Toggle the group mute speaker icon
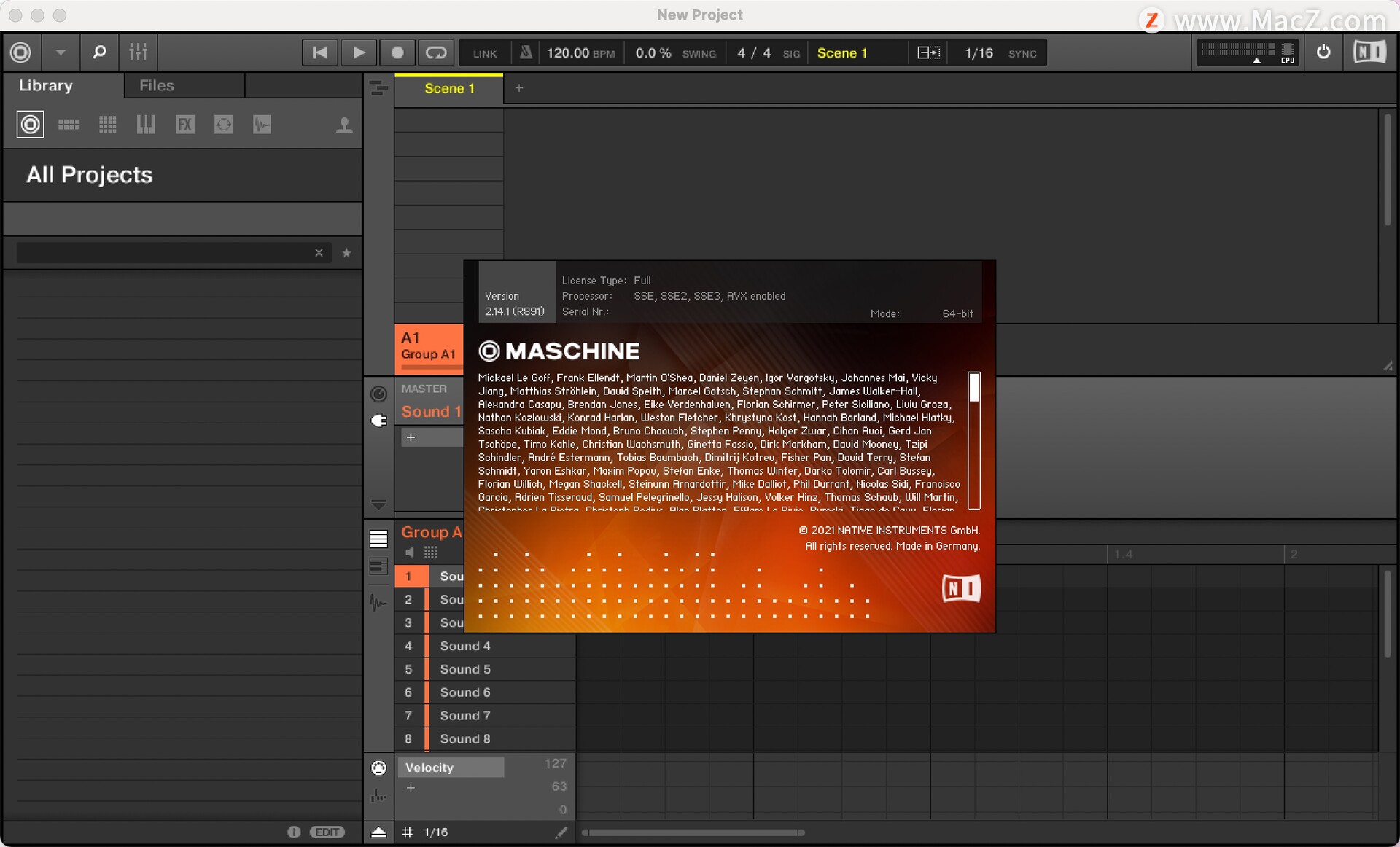The height and width of the screenshot is (847, 1400). 411,553
